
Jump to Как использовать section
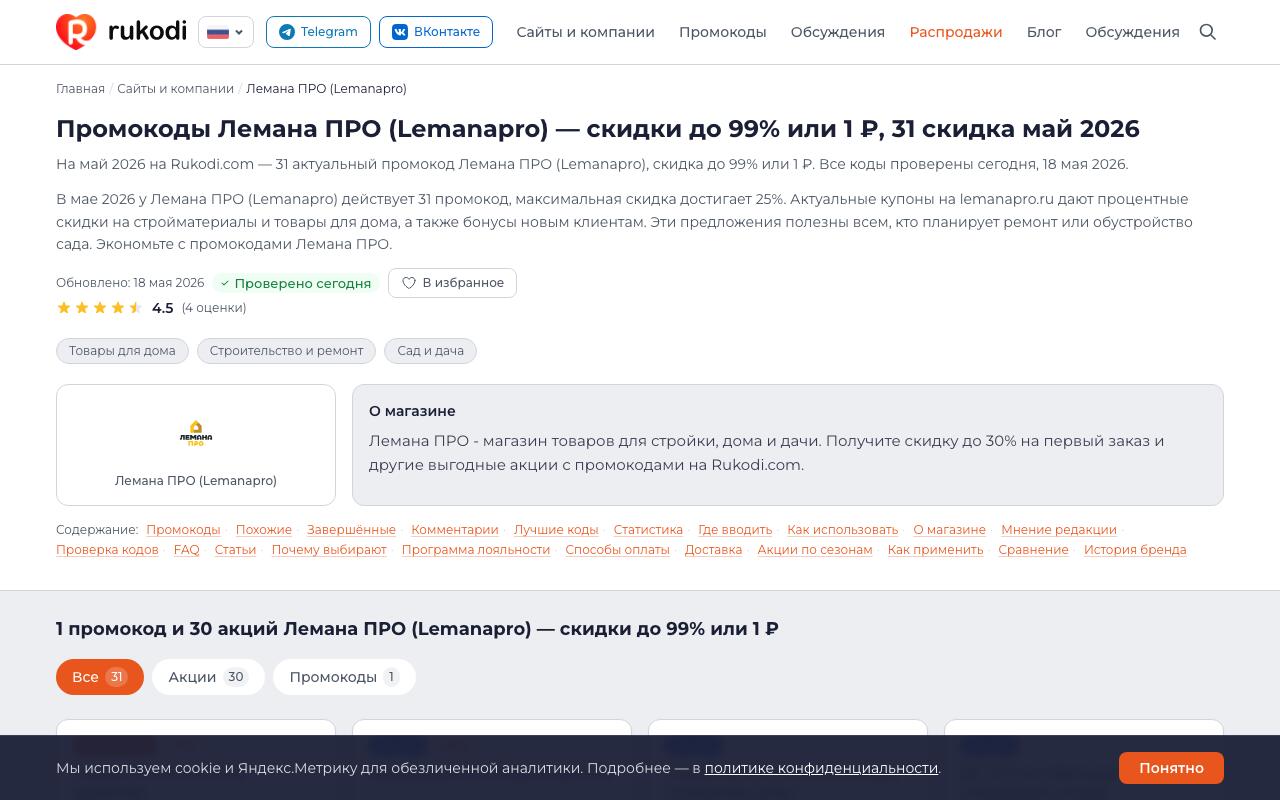(843, 530)
